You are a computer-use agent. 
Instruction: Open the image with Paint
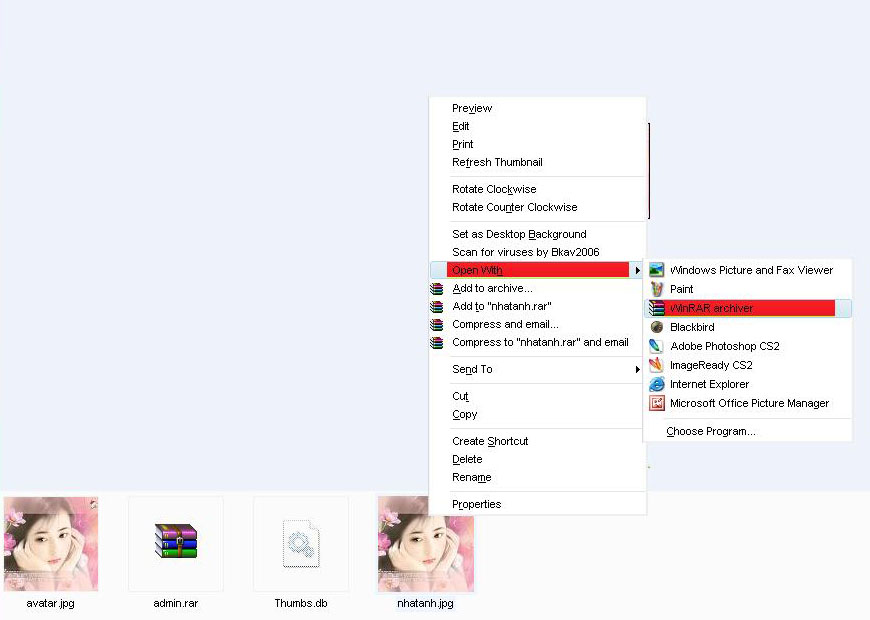(748, 289)
